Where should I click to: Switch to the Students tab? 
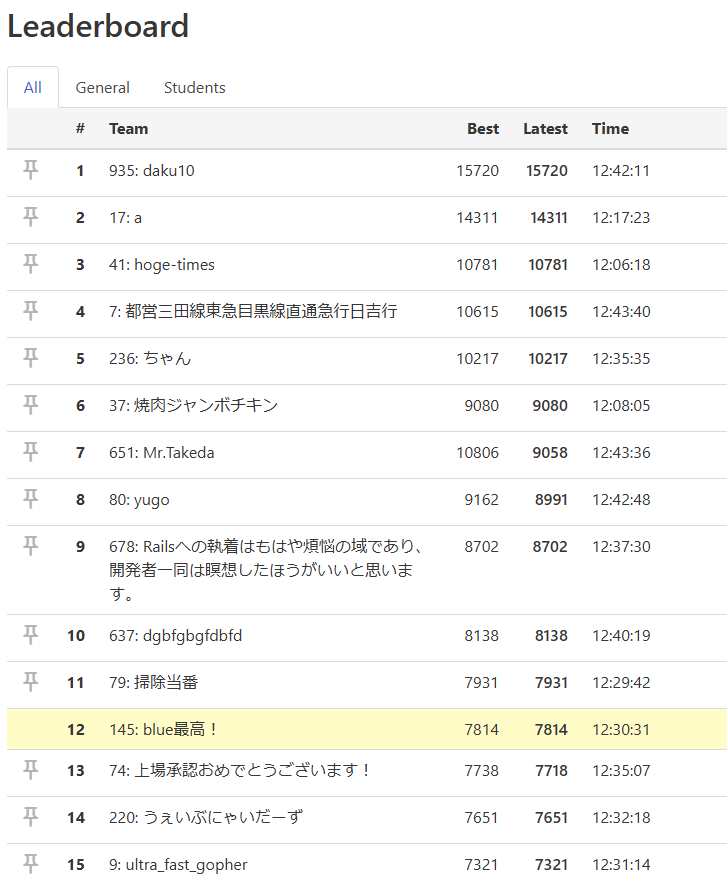click(x=195, y=88)
